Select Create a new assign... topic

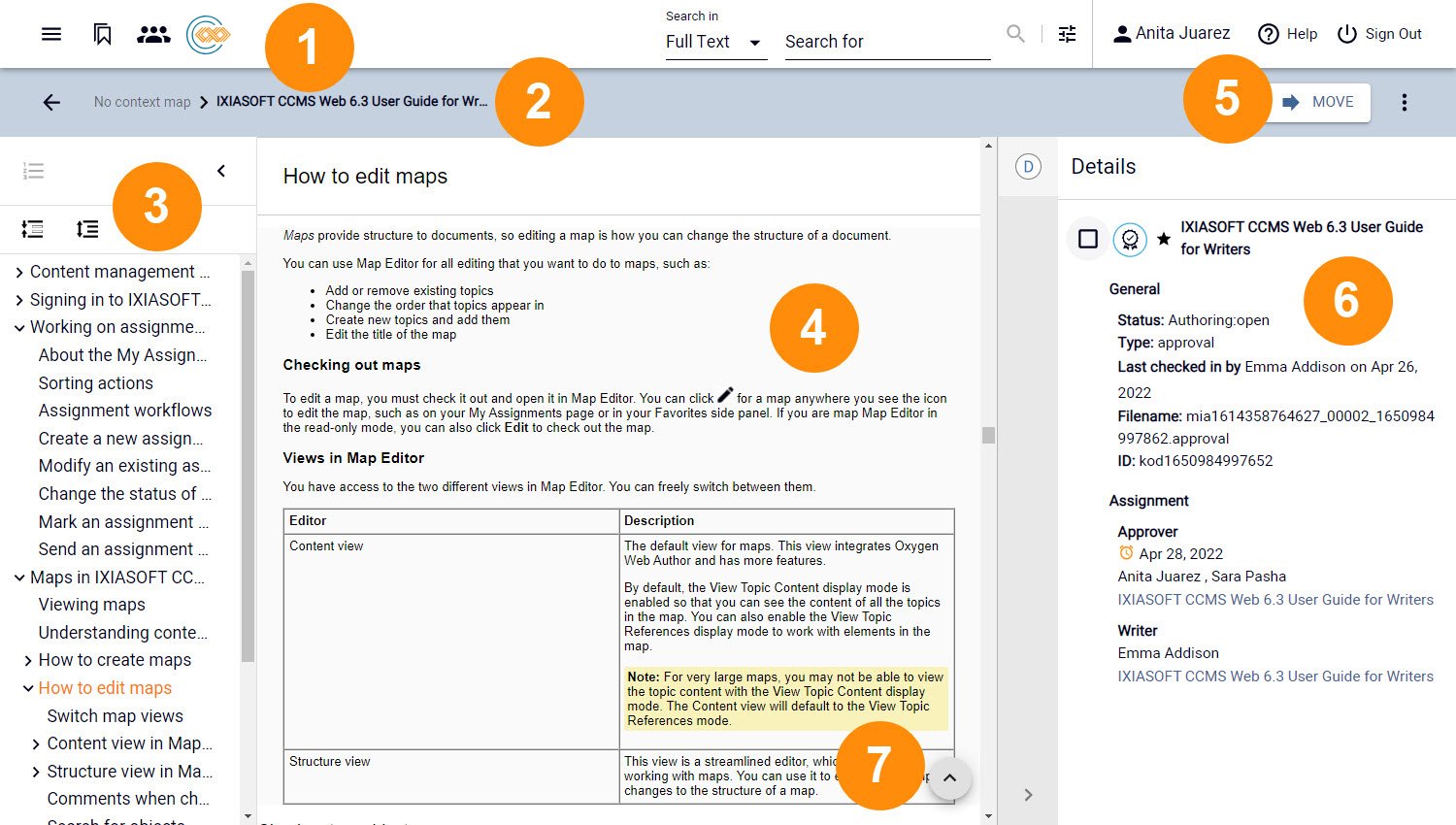coord(121,439)
